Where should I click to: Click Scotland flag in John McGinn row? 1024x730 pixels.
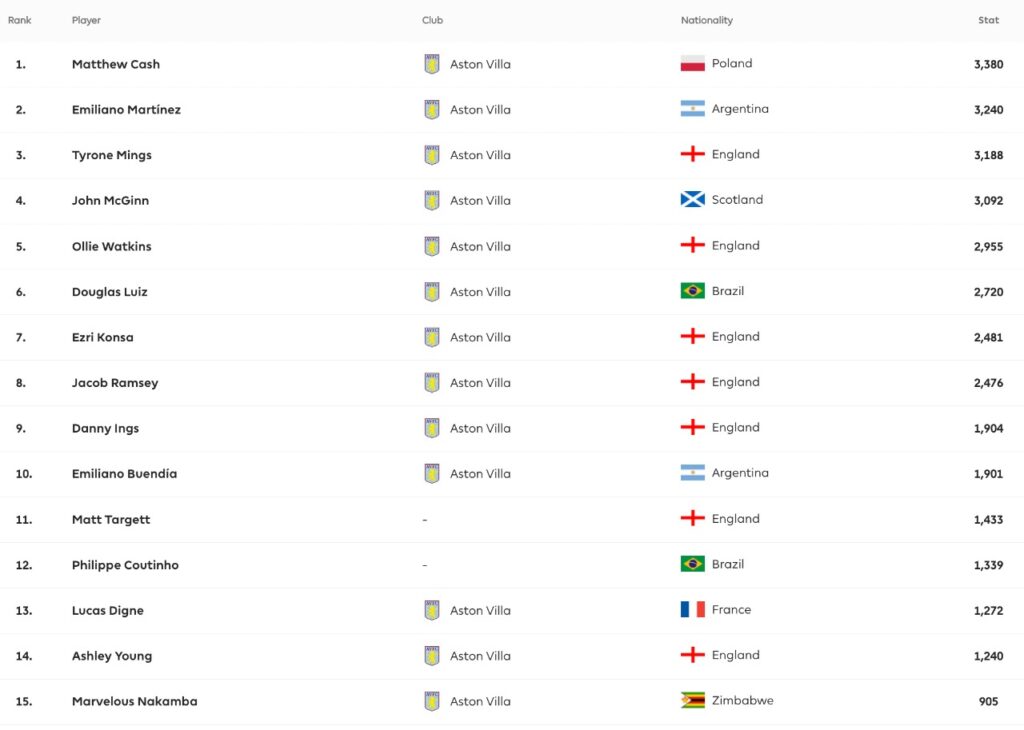pos(692,200)
